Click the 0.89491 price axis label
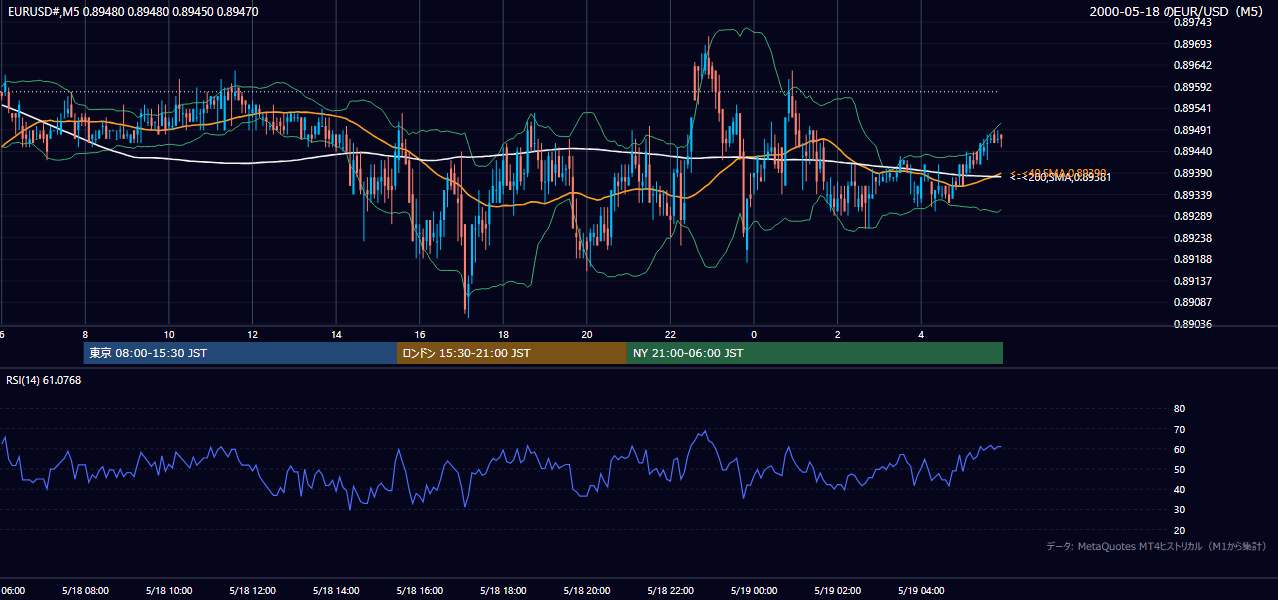This screenshot has height=600, width=1278. click(1191, 130)
